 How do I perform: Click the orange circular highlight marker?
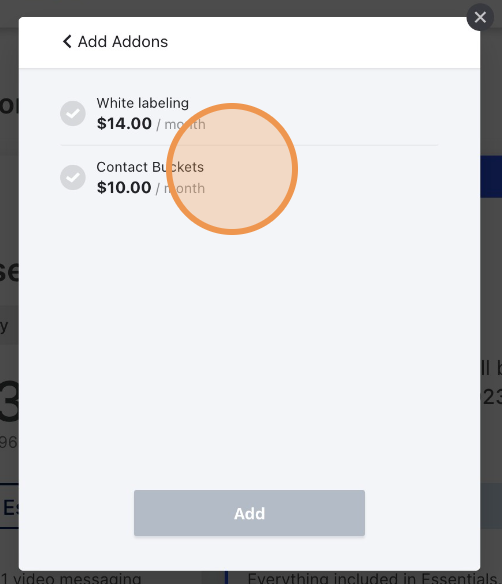(x=232, y=169)
